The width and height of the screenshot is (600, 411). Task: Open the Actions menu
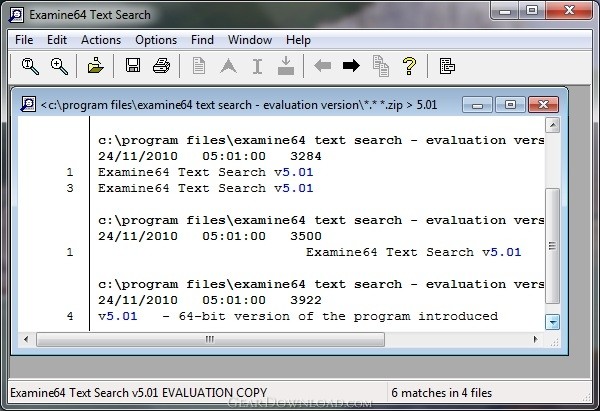(101, 40)
